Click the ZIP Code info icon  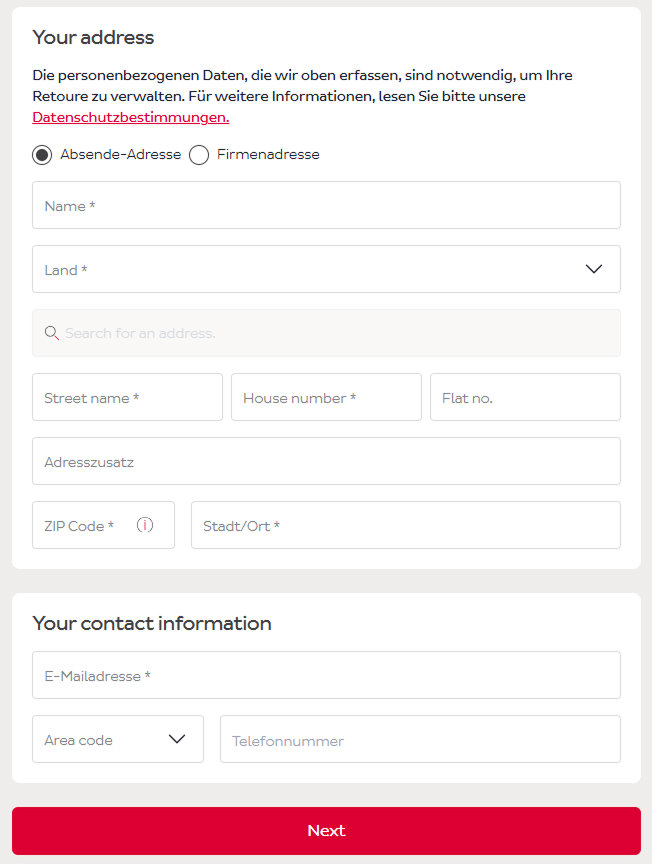[x=145, y=525]
